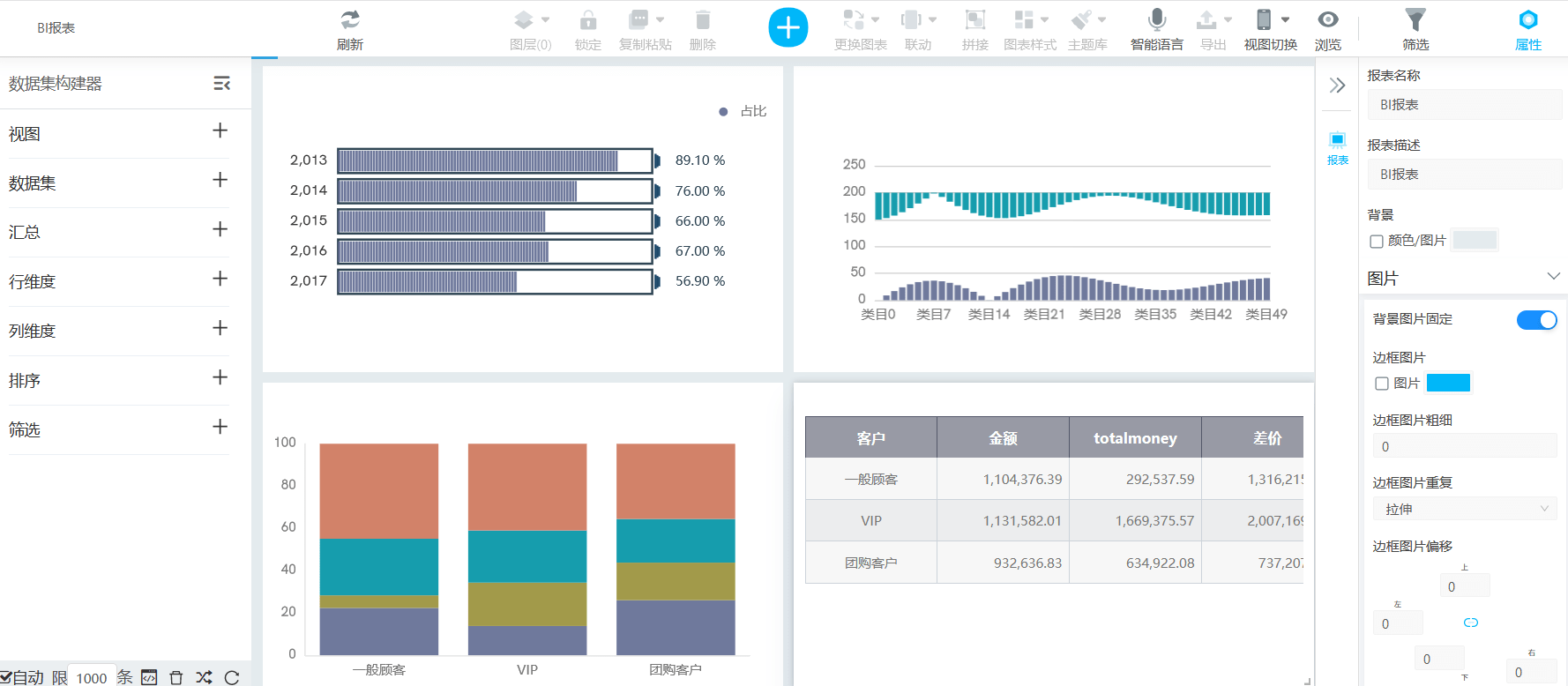This screenshot has height=686, width=1568.
Task: Click the trash icon in the bottom bar
Action: click(176, 677)
